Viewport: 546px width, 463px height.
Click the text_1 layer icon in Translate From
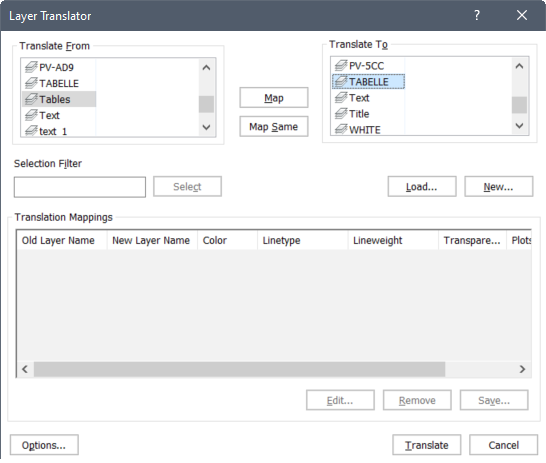31,131
